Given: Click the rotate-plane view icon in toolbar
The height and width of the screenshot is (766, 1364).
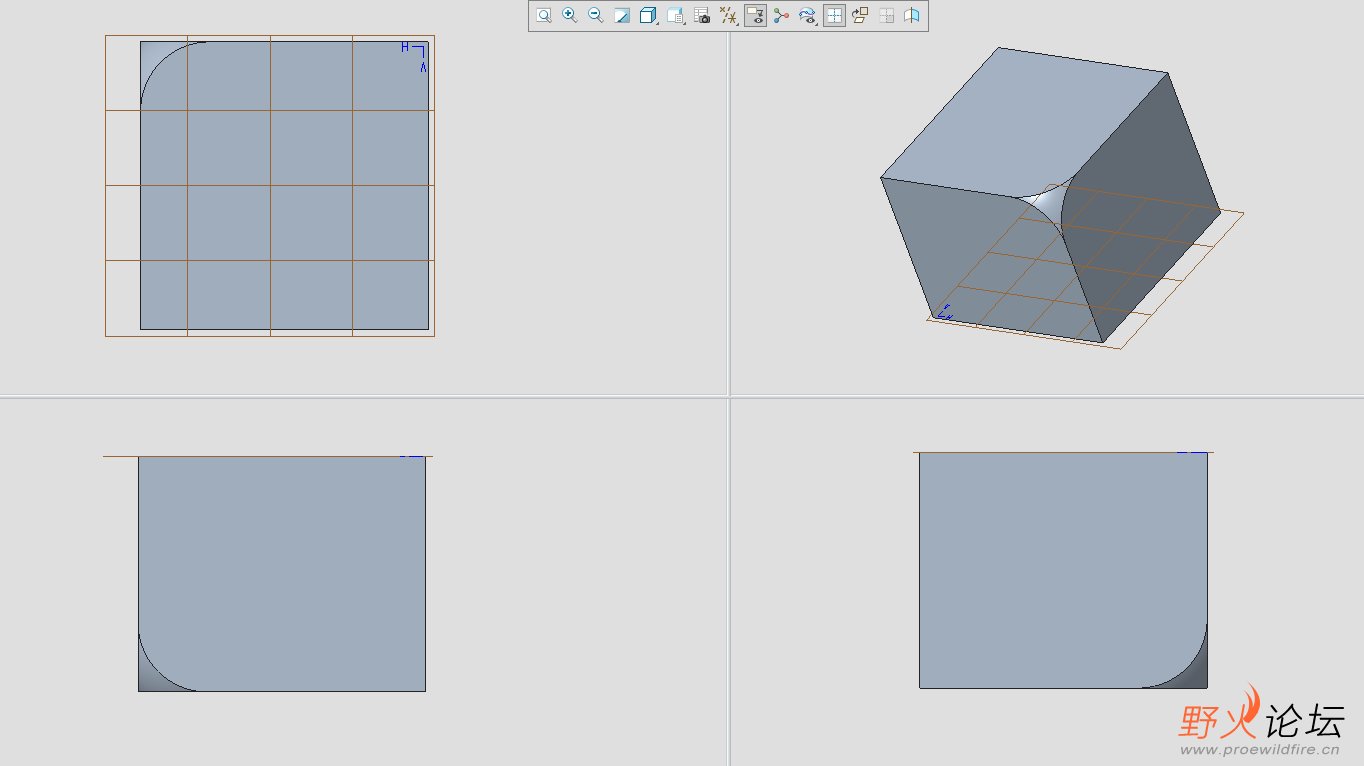Looking at the screenshot, I should 859,15.
